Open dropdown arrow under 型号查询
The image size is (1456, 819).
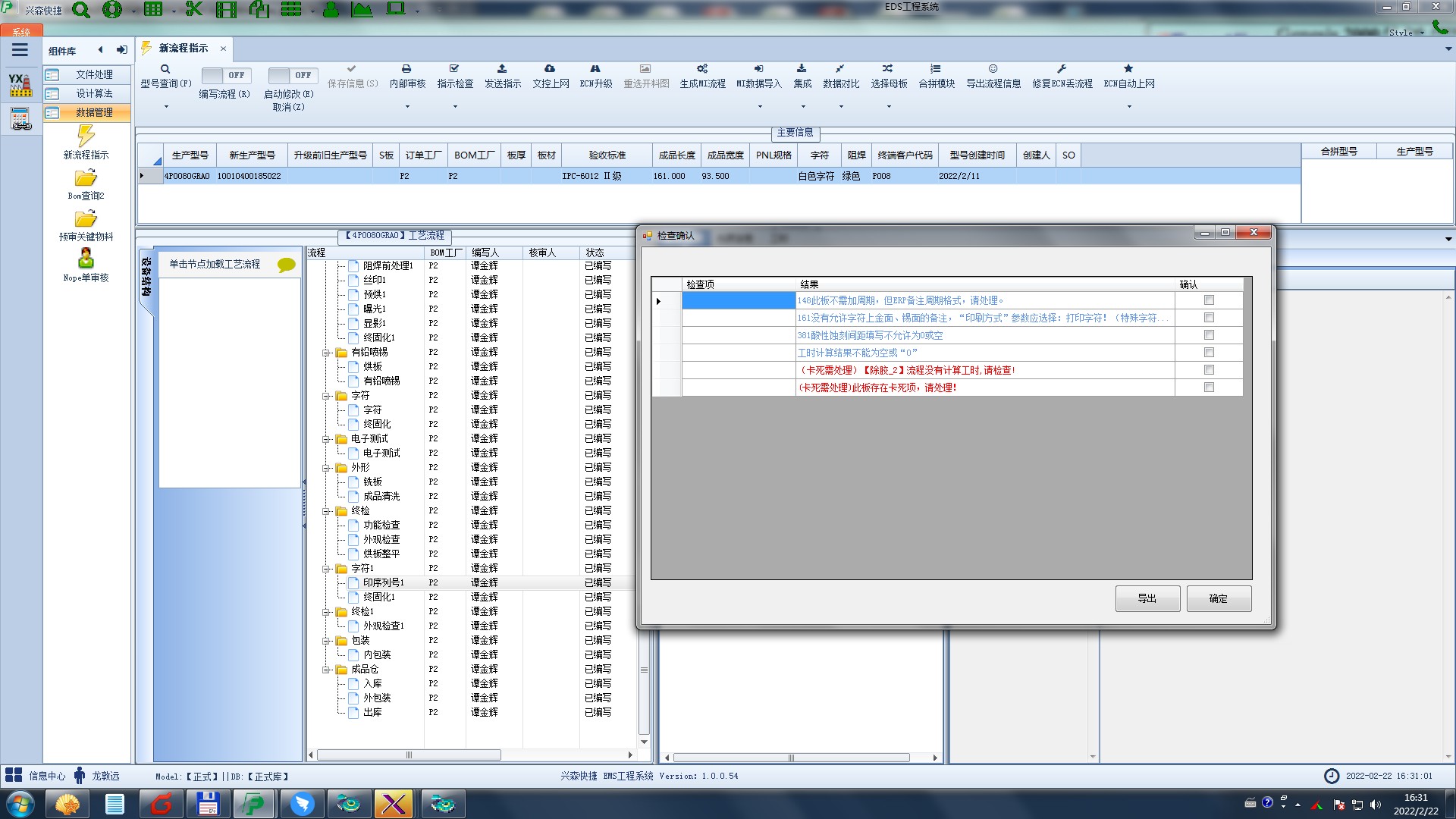166,107
